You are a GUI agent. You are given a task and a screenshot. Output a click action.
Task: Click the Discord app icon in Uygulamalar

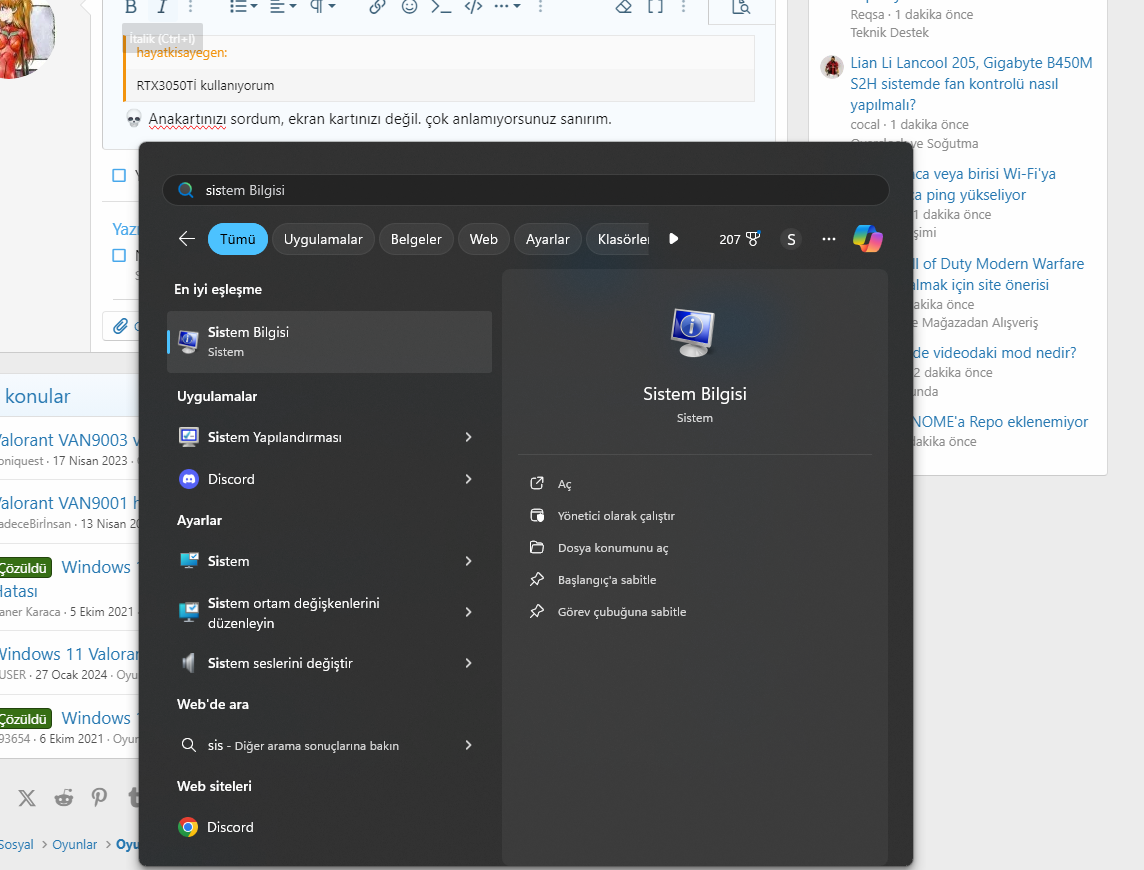189,479
